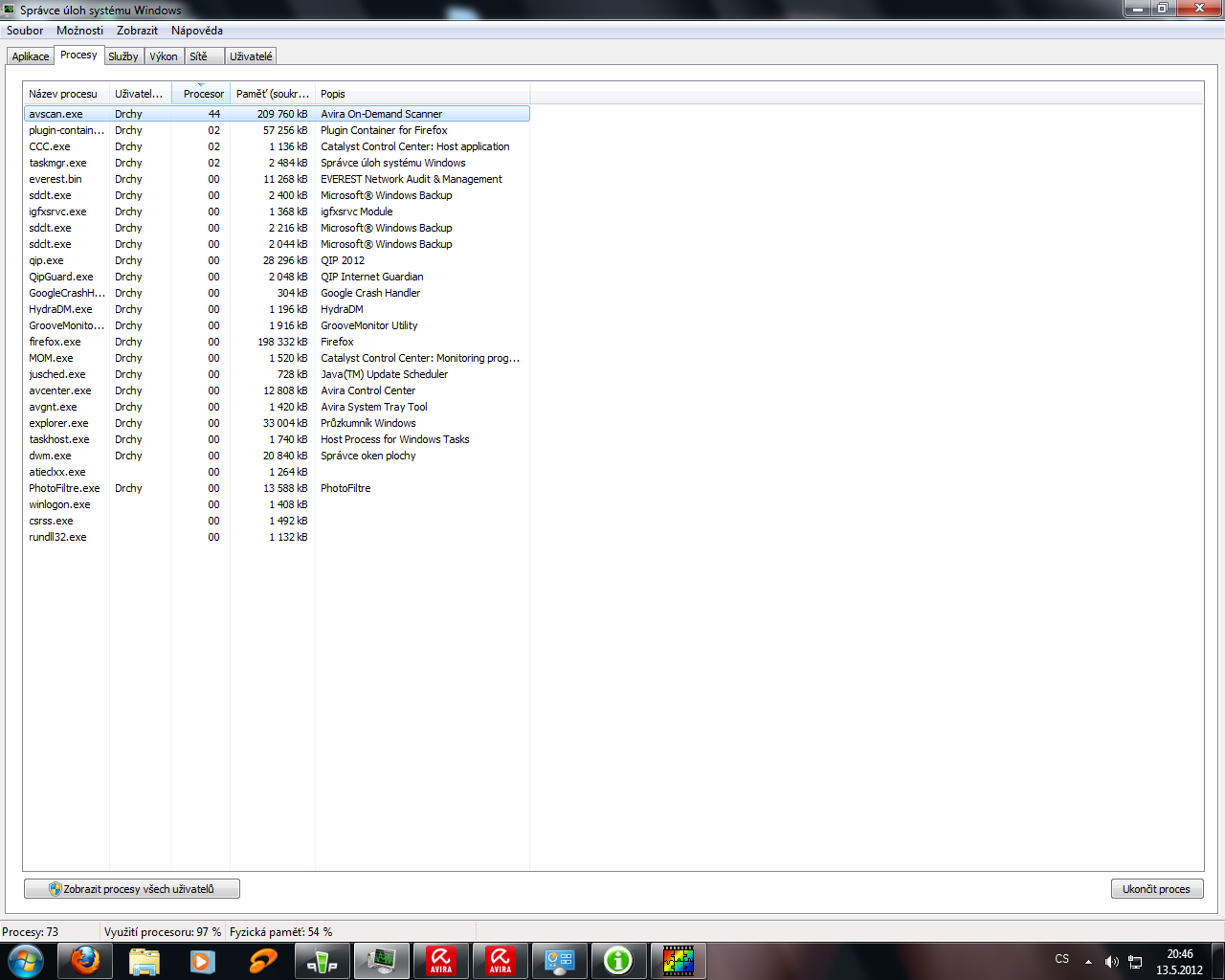Pick the jusched.exe process

pyautogui.click(x=277, y=374)
